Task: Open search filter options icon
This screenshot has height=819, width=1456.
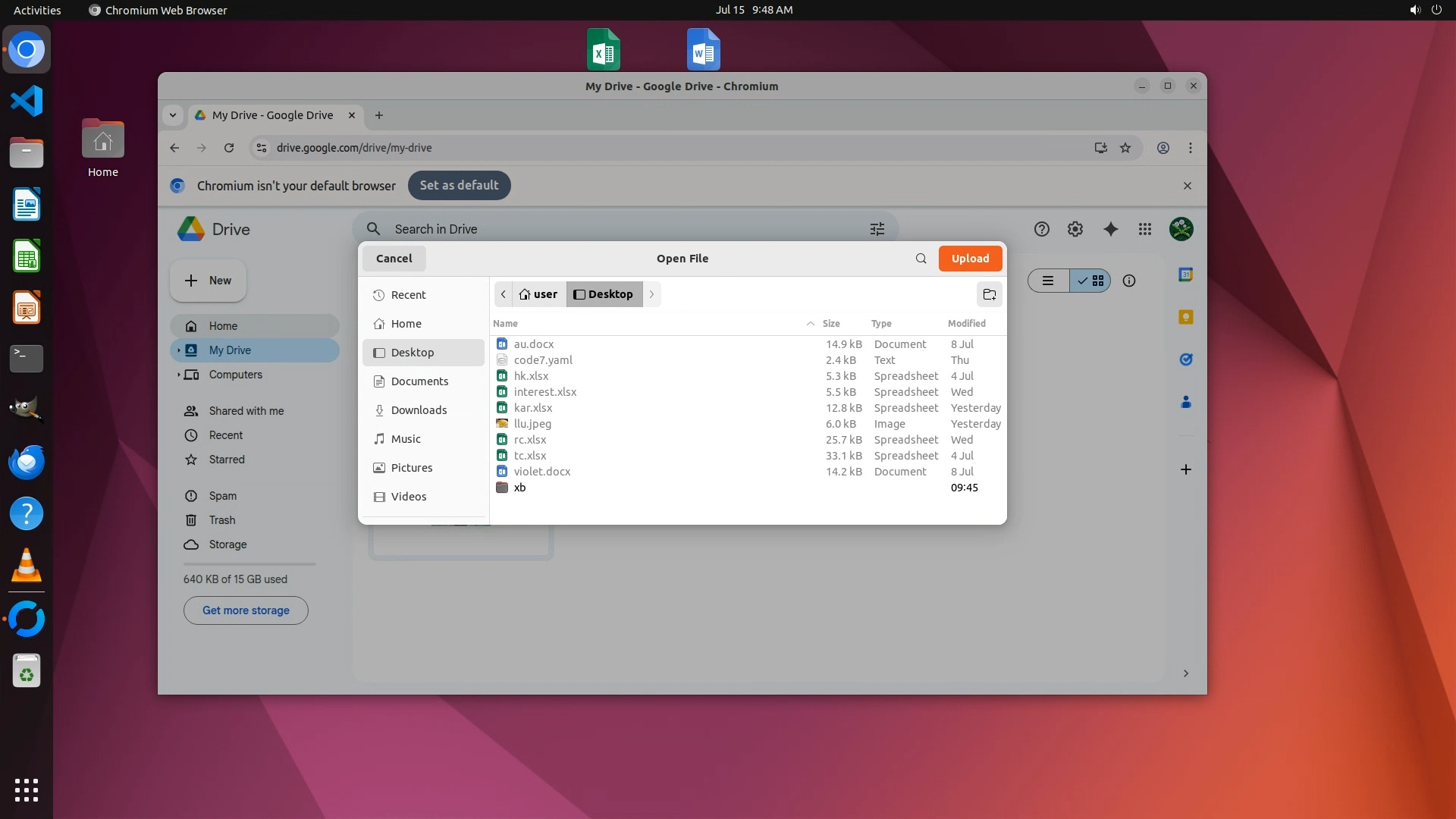Action: click(x=877, y=229)
